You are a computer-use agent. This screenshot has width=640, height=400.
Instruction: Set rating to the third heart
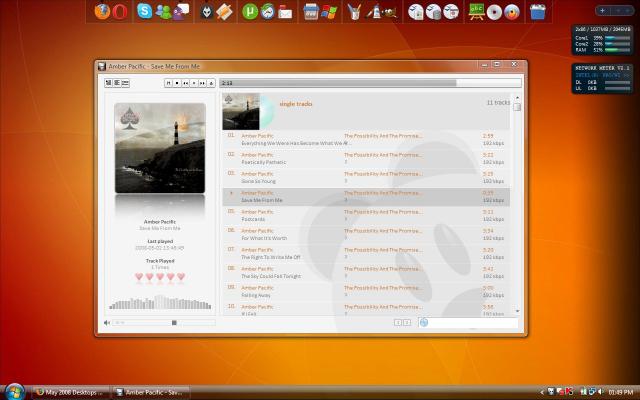(160, 277)
